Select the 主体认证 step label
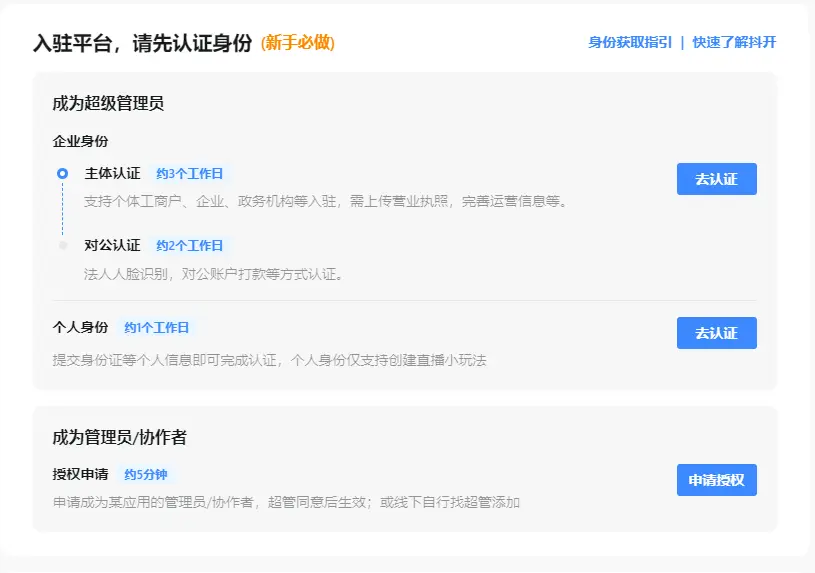 (112, 174)
